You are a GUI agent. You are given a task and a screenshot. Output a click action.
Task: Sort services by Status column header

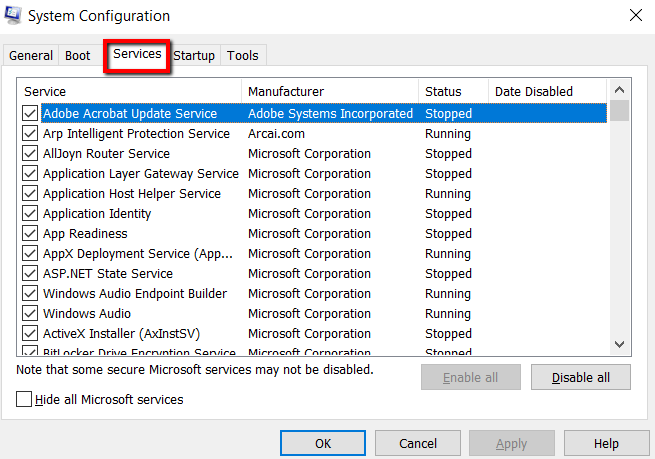[x=453, y=92]
